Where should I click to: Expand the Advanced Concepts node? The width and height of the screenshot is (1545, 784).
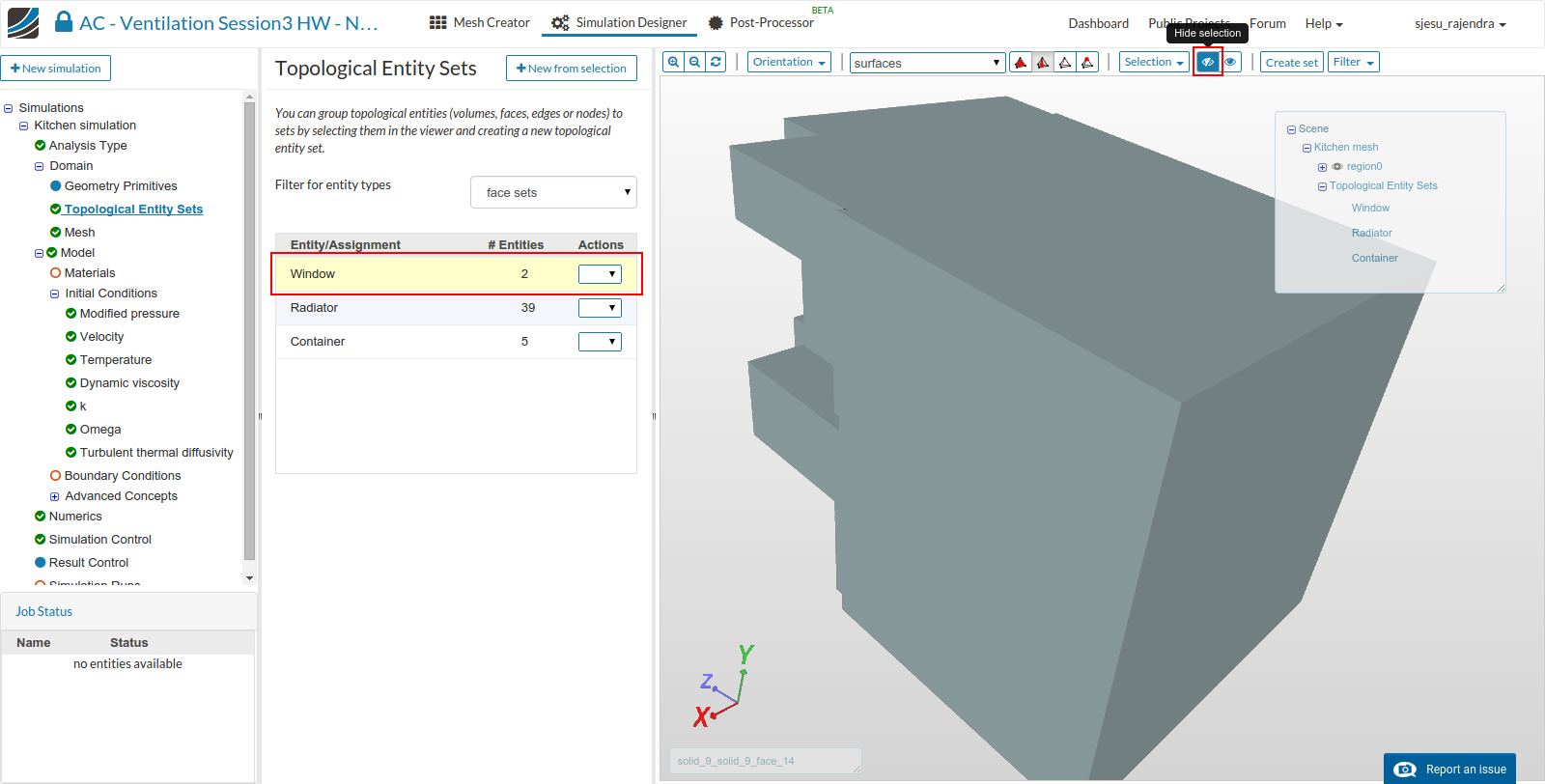(x=55, y=497)
